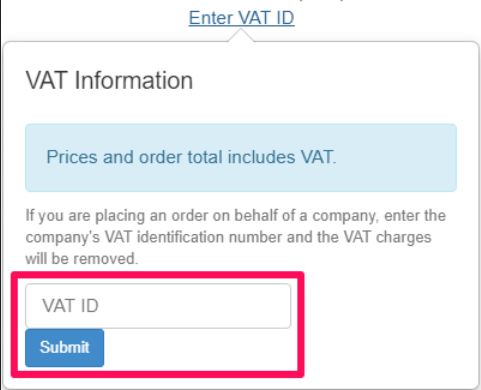Click the 'Prices and order total' message text
Viewport: 481px width, 390px height.
pos(191,157)
